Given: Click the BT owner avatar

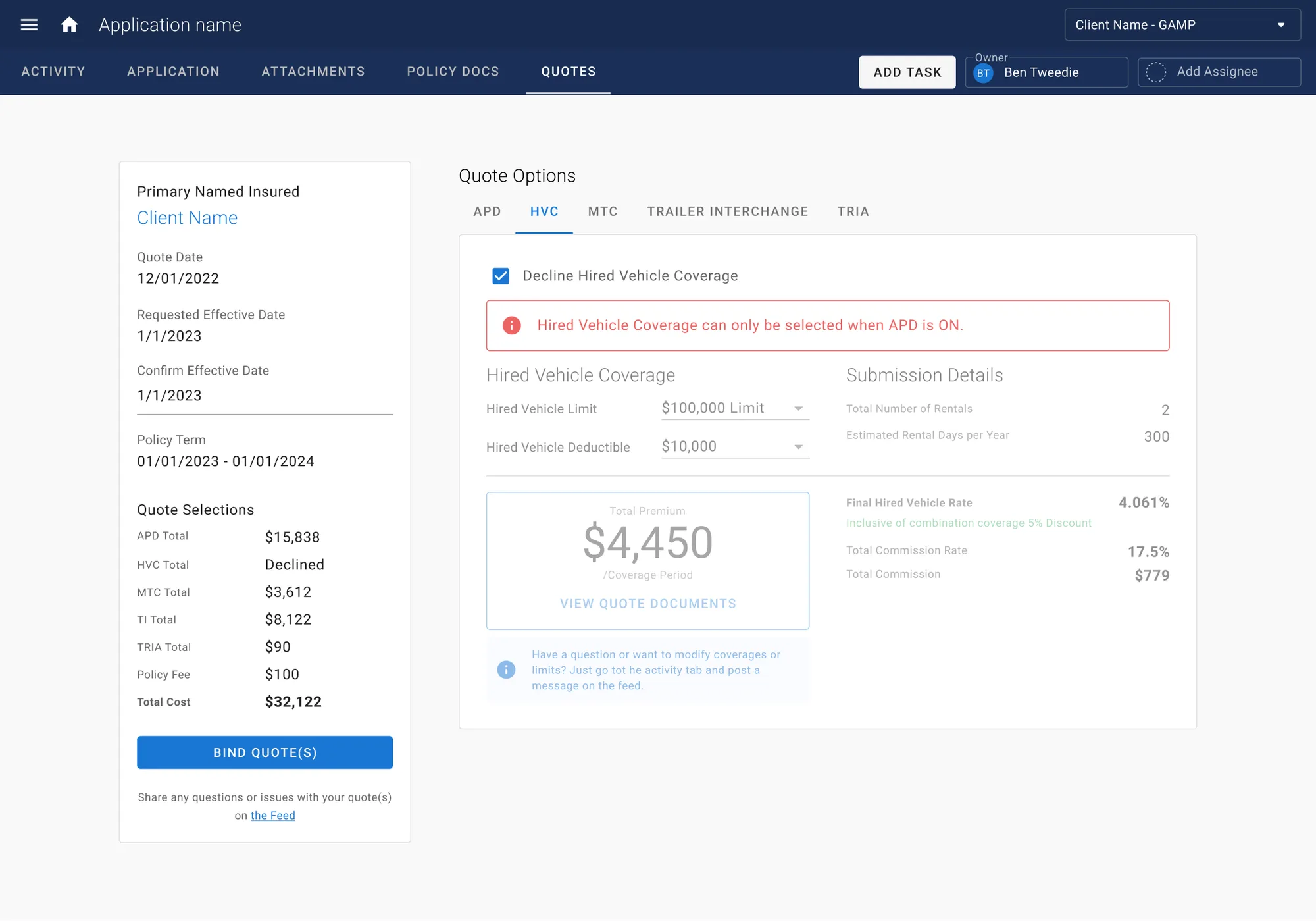Looking at the screenshot, I should point(983,72).
